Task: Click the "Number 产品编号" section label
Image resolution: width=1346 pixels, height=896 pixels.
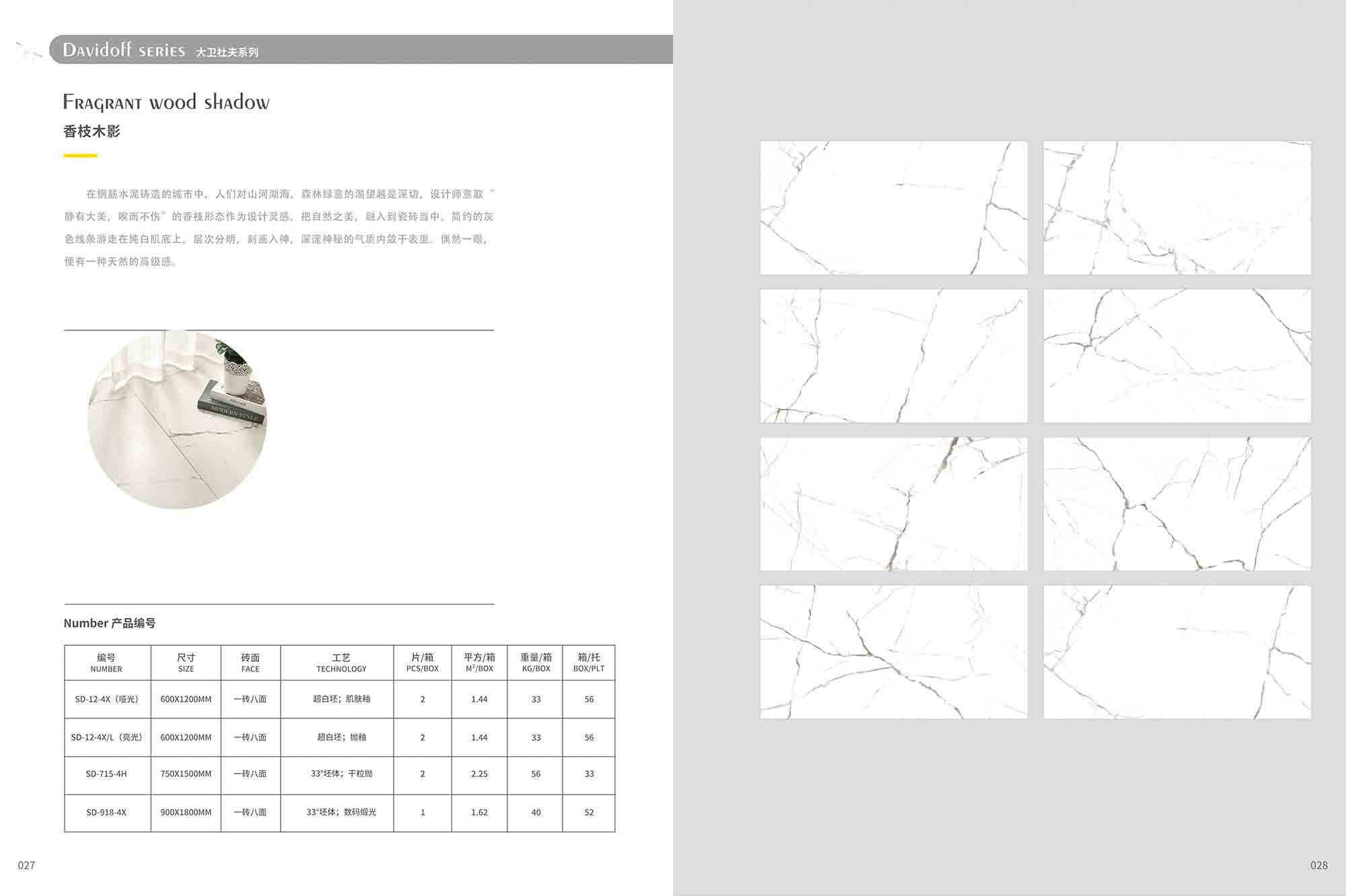Action: click(110, 623)
